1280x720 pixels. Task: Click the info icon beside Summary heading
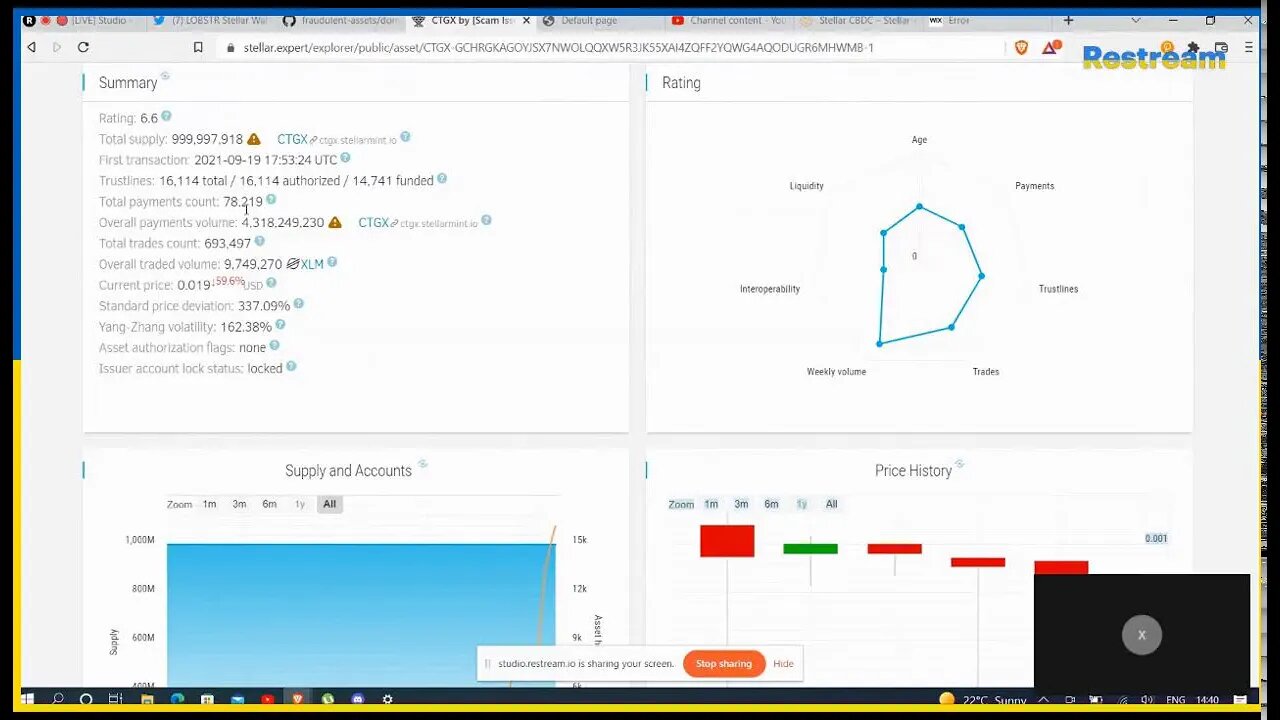point(165,76)
